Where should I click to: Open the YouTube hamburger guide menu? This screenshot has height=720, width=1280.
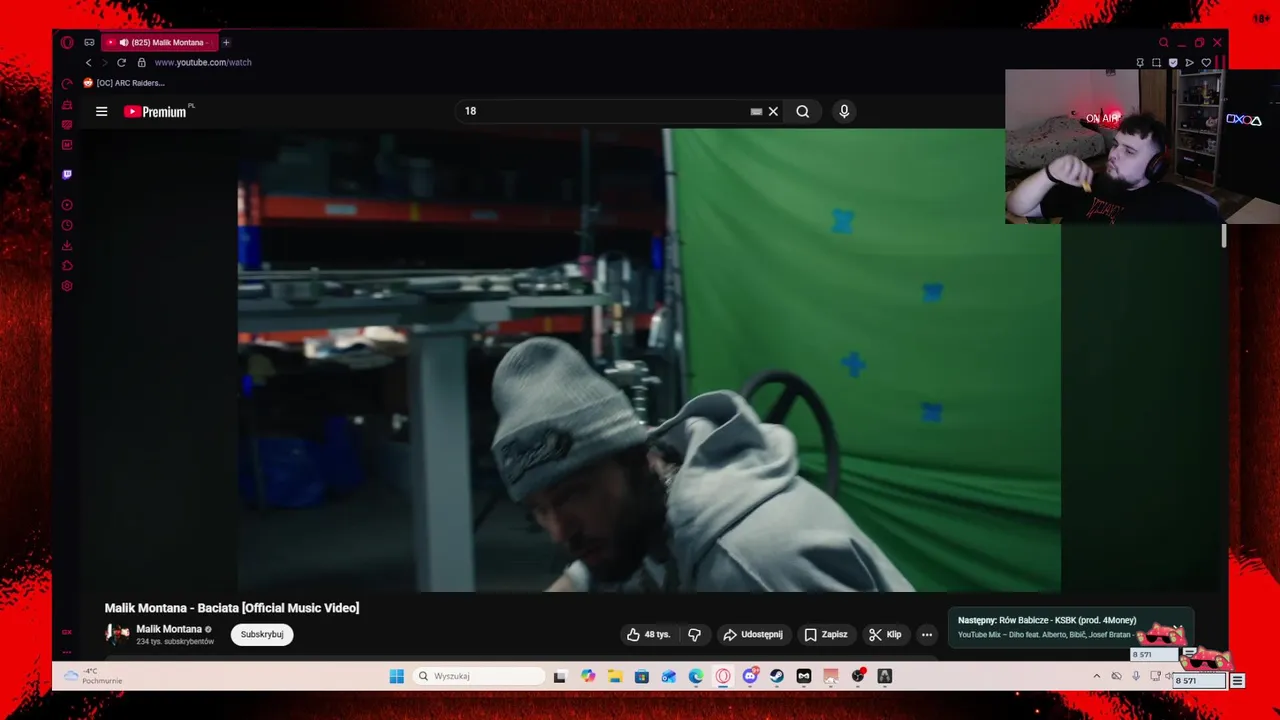click(101, 111)
